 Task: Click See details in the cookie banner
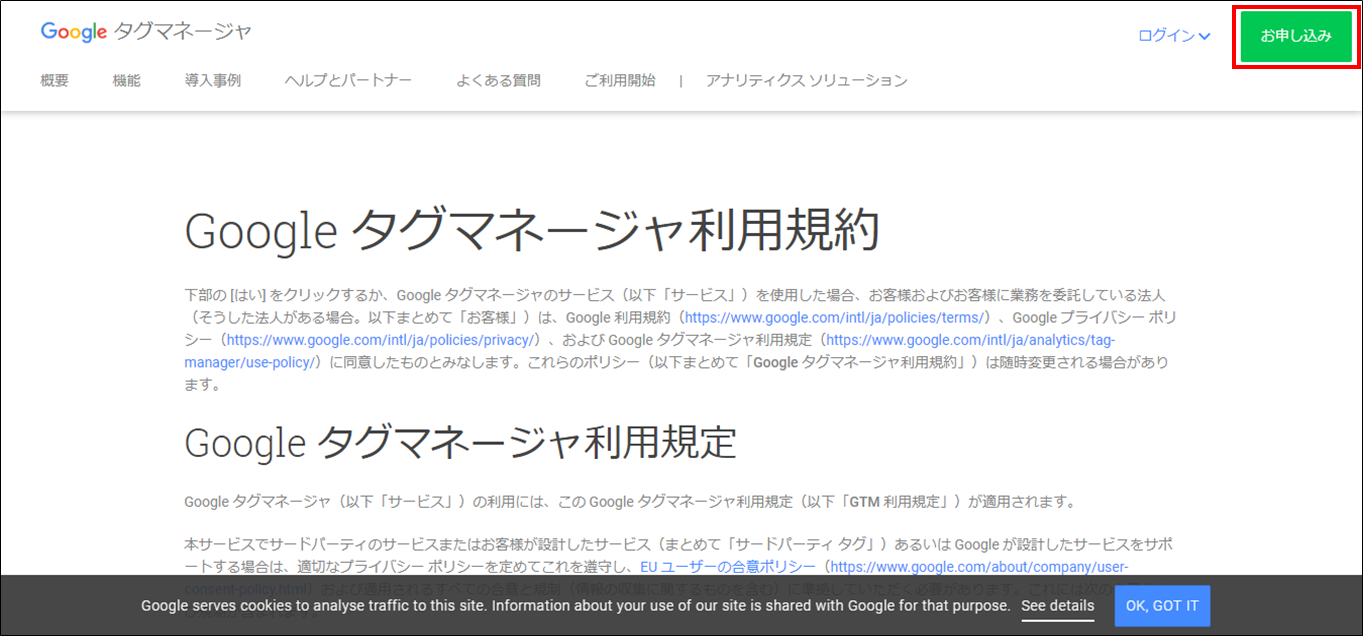(1057, 606)
